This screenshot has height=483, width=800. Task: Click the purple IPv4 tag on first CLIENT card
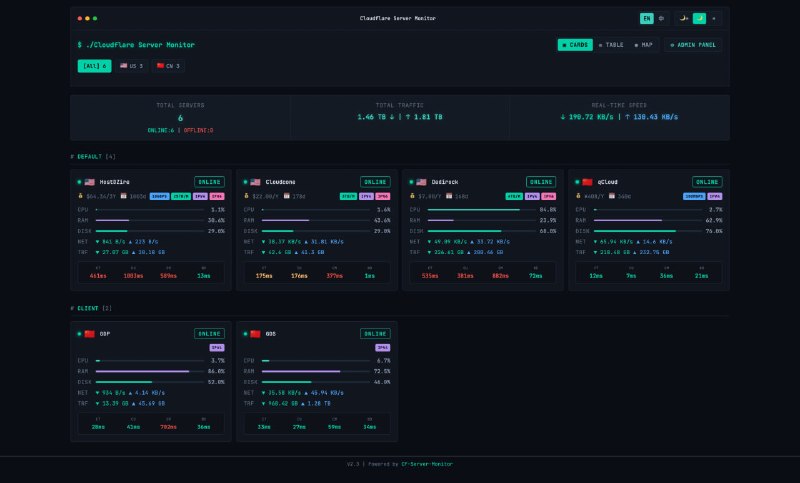(x=217, y=348)
